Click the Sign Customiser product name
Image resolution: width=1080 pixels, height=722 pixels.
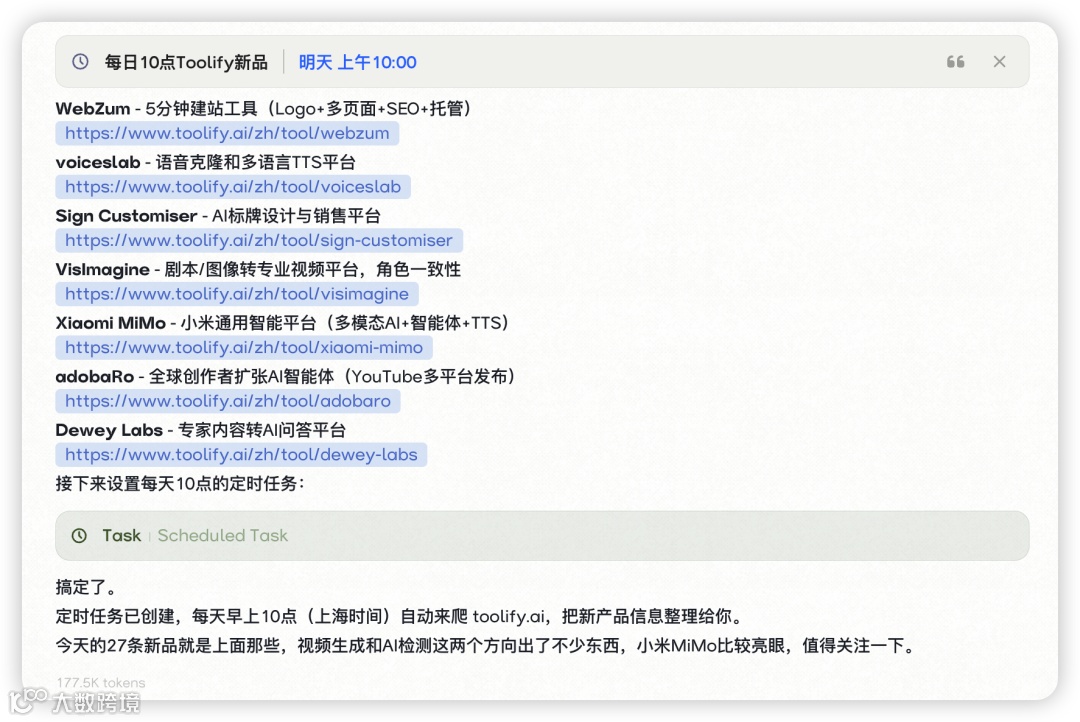click(127, 216)
